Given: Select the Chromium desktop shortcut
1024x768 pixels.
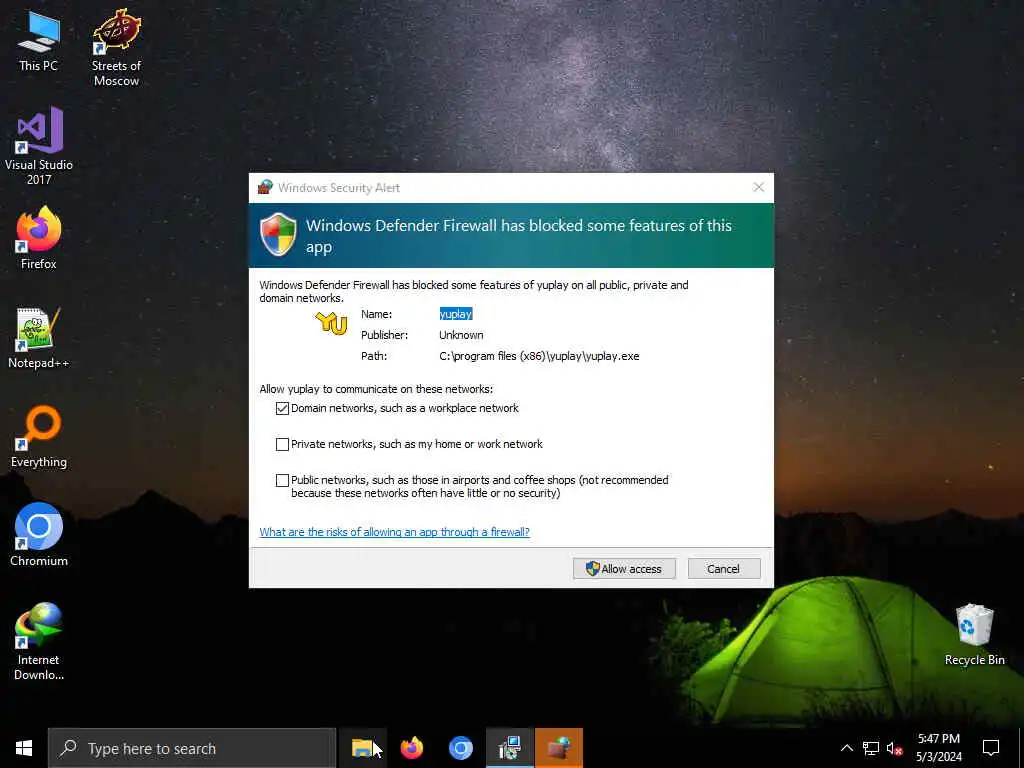Looking at the screenshot, I should tap(39, 535).
